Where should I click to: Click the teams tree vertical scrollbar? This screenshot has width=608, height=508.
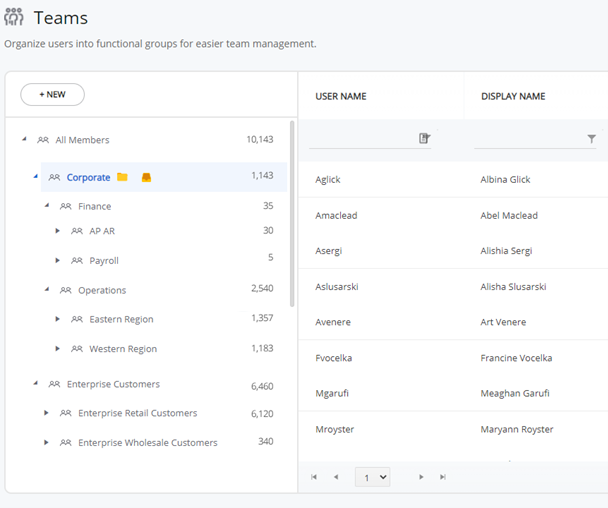point(292,210)
